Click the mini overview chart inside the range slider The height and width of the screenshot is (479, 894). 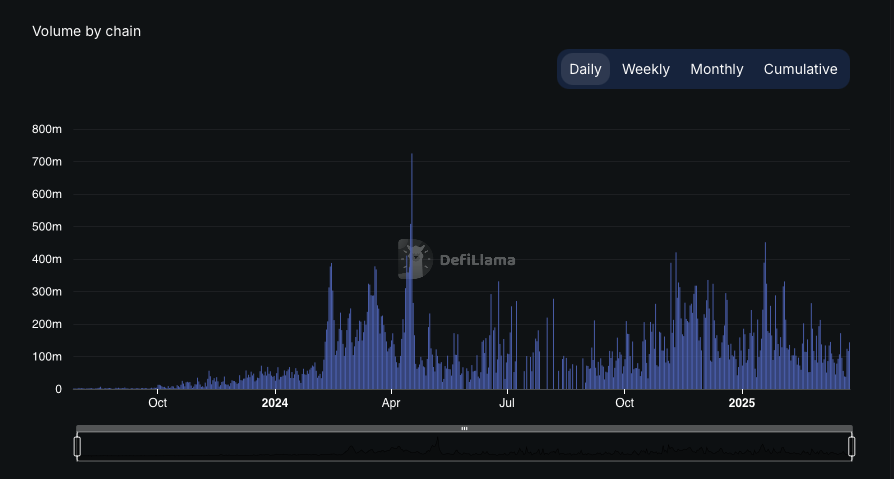(x=464, y=446)
